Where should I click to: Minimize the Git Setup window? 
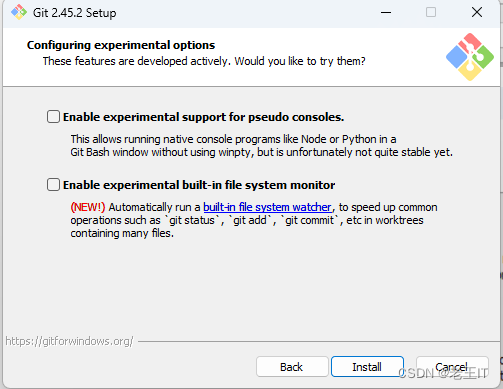386,12
